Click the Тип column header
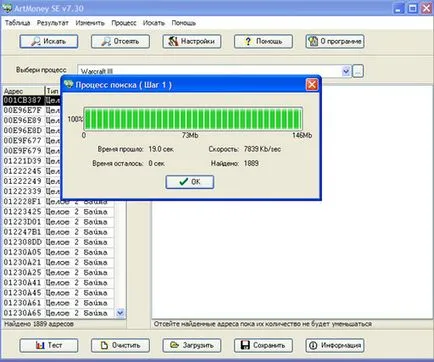This screenshot has height=362, width=434. point(53,91)
